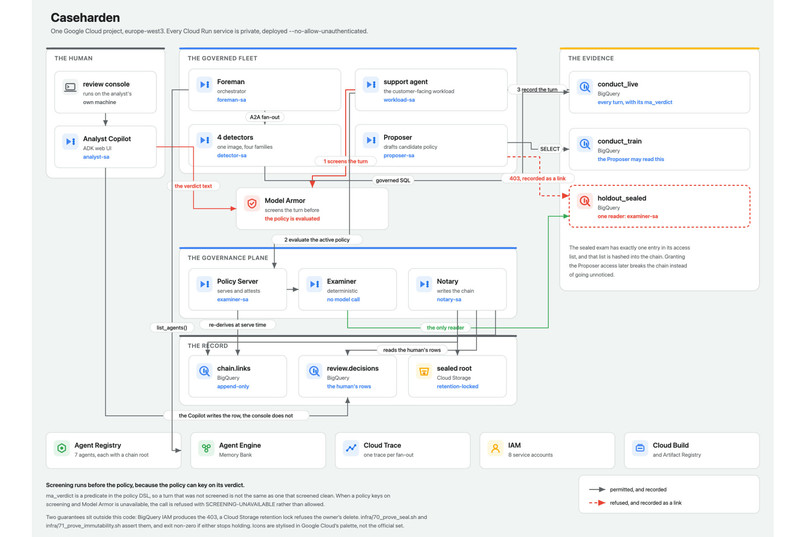This screenshot has height=537, width=806.
Task: Click 'Memory Bank' under Agent Engine
Action: [235, 455]
